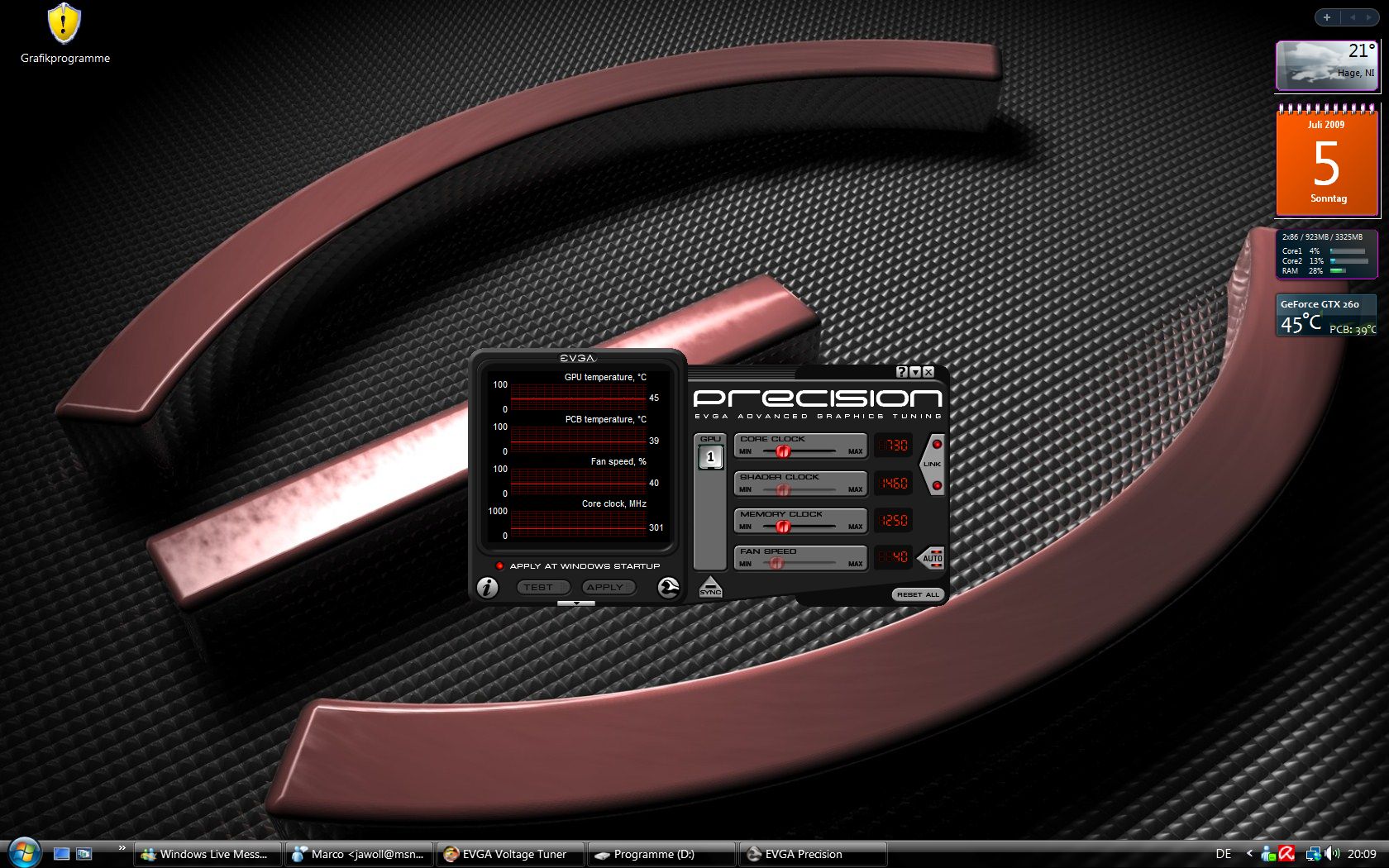Expand the quick launch chevron
Viewport: 1389px width, 868px height.
tap(122, 847)
